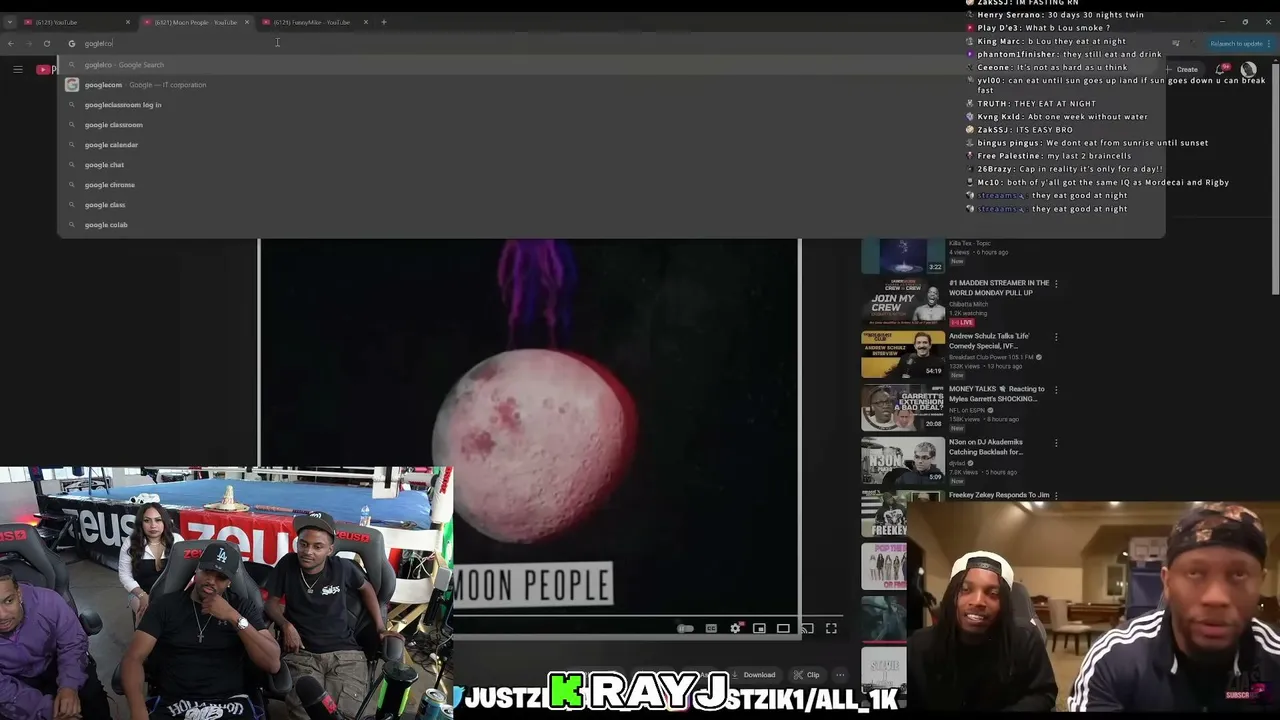Viewport: 1280px width, 720px height.
Task: Open the Madden Streamer live video thumbnail
Action: (903, 303)
